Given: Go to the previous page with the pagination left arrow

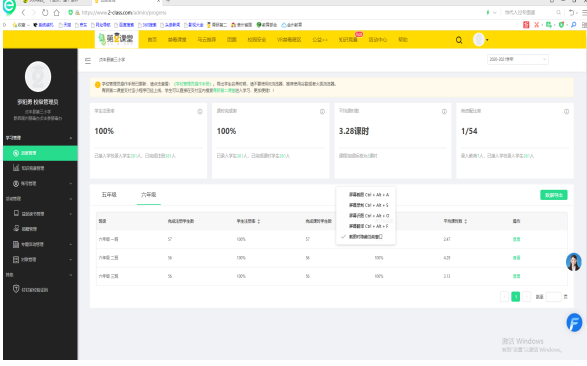Looking at the screenshot, I should tap(505, 297).
